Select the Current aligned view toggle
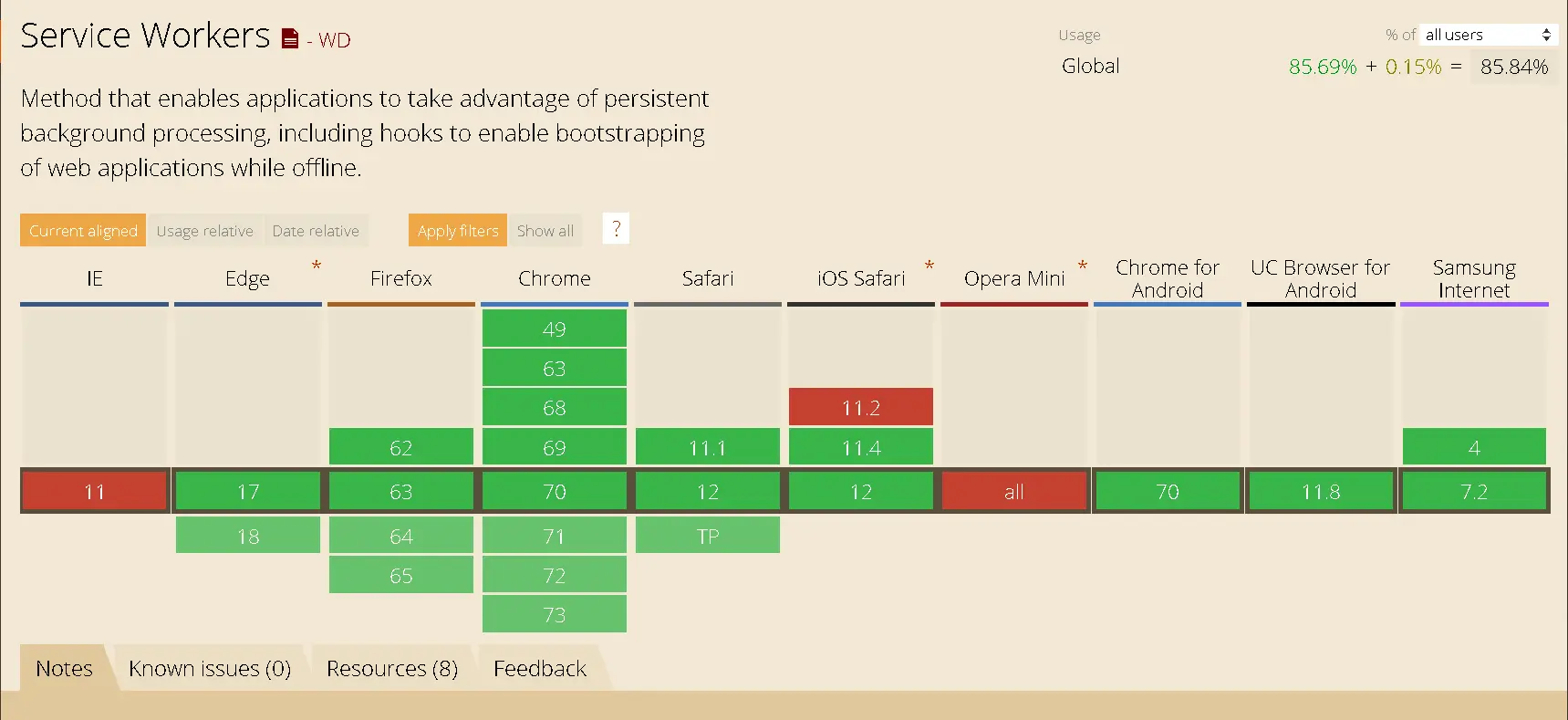The height and width of the screenshot is (720, 1568). [x=83, y=231]
